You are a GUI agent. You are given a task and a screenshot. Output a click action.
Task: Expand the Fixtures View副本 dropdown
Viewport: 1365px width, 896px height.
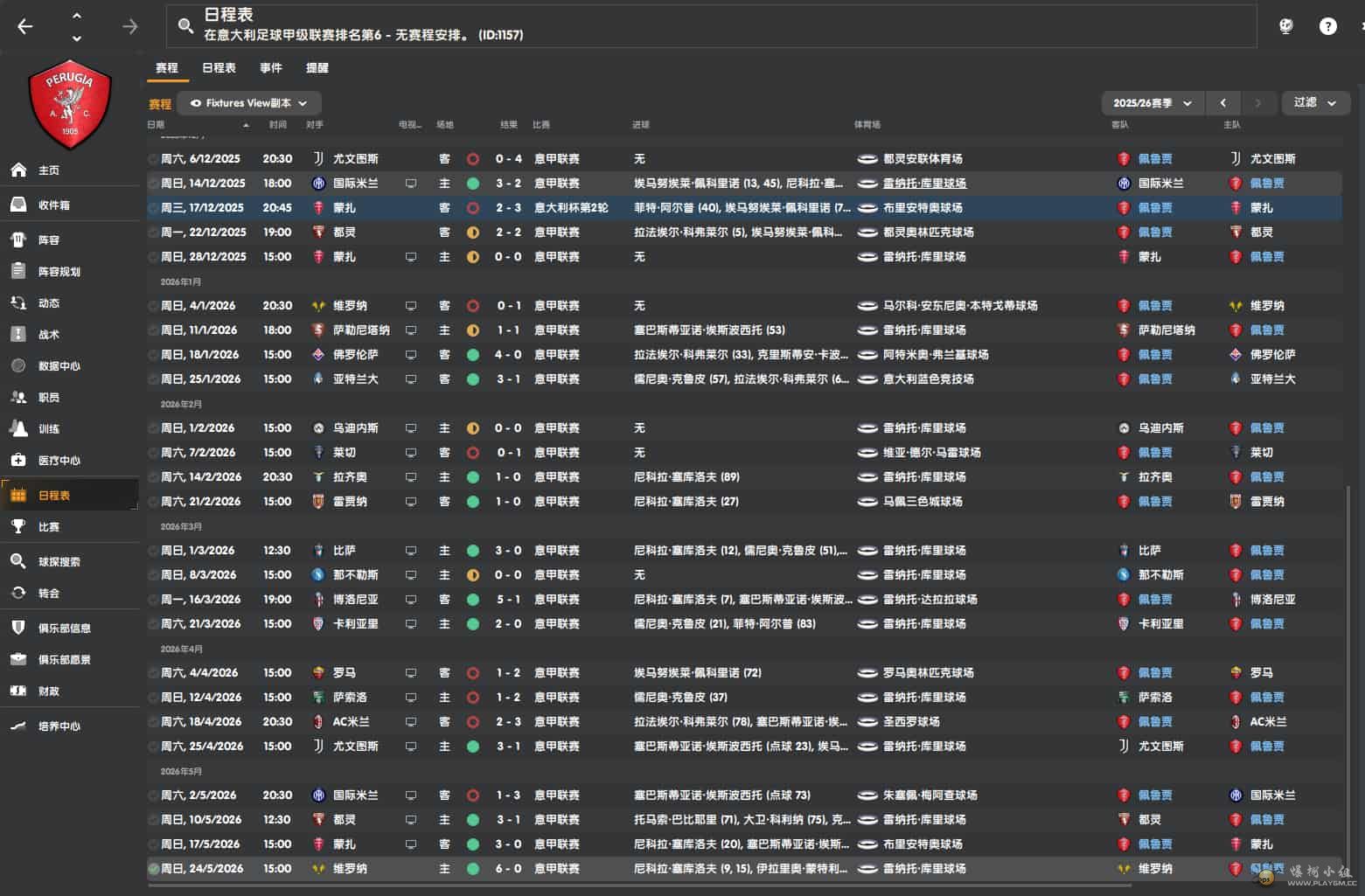pos(249,103)
